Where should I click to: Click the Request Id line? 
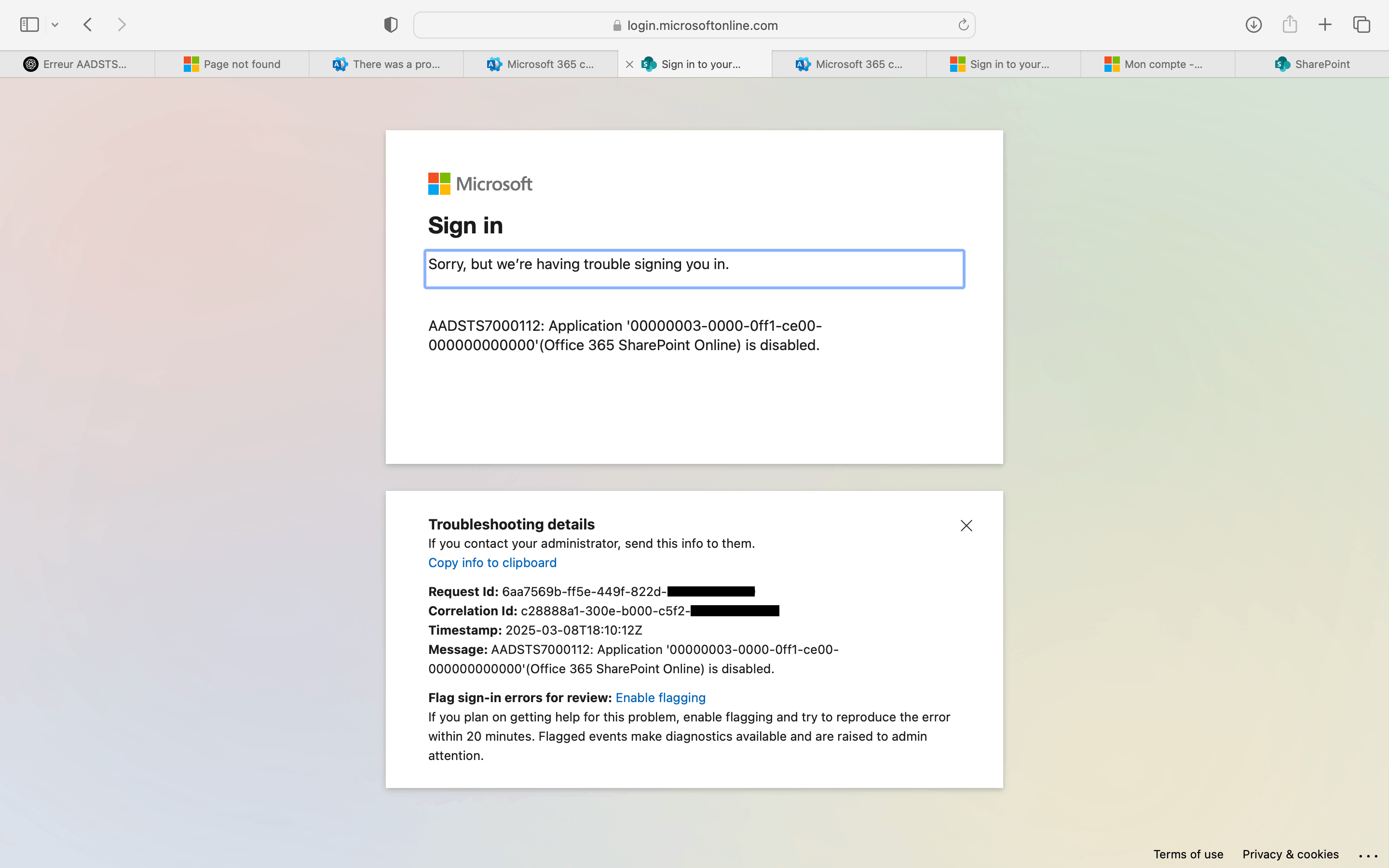(592, 591)
